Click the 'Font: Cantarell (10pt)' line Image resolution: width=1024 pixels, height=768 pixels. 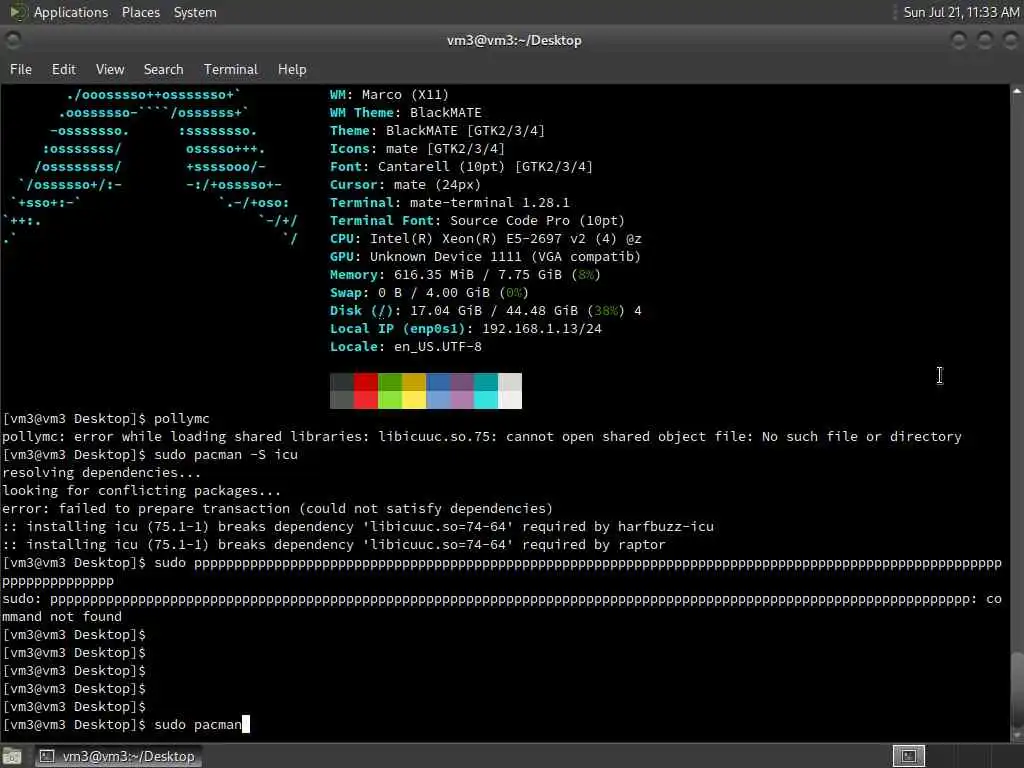[461, 167]
